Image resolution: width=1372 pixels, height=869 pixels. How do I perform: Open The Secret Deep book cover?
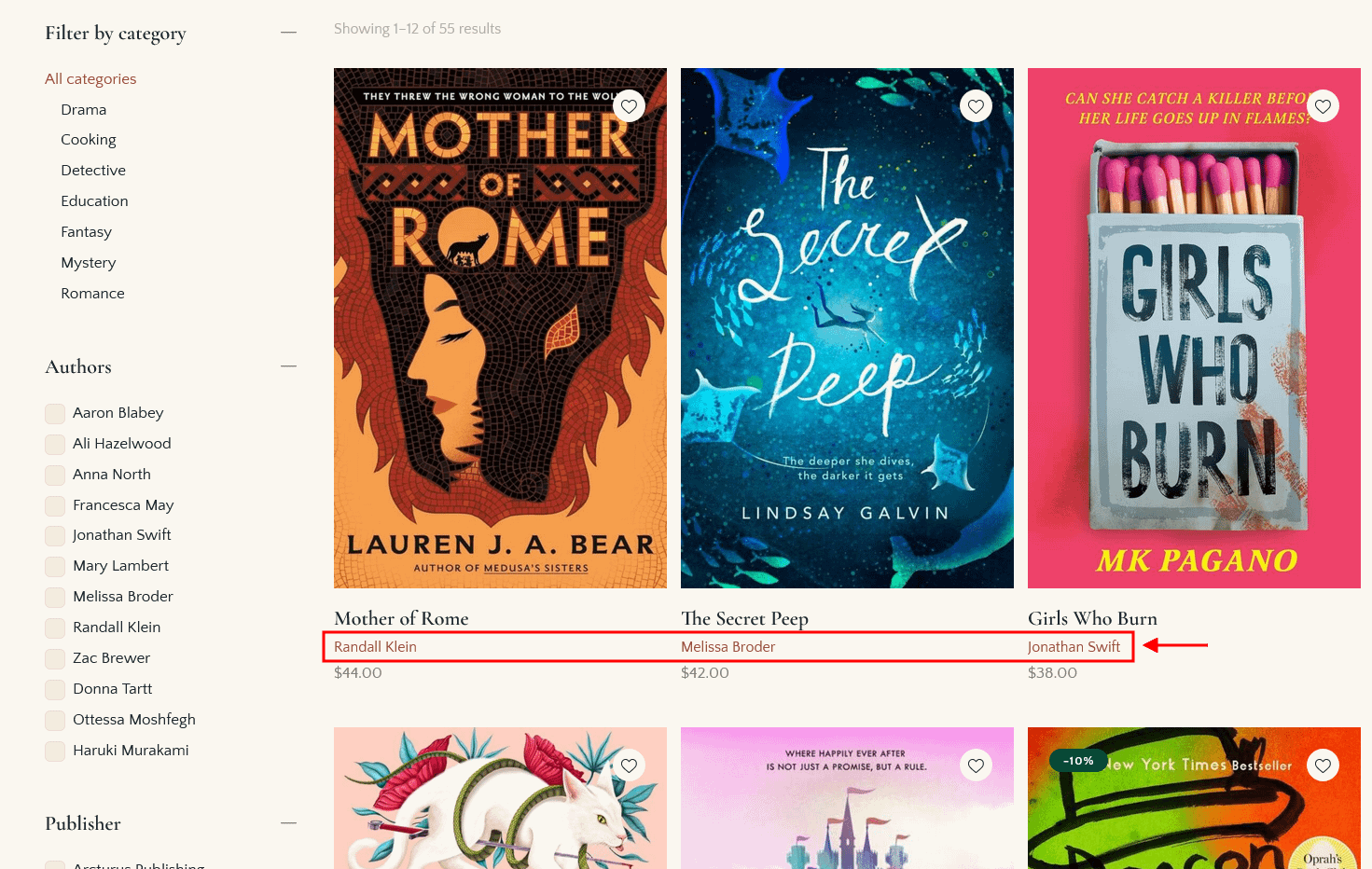(847, 328)
